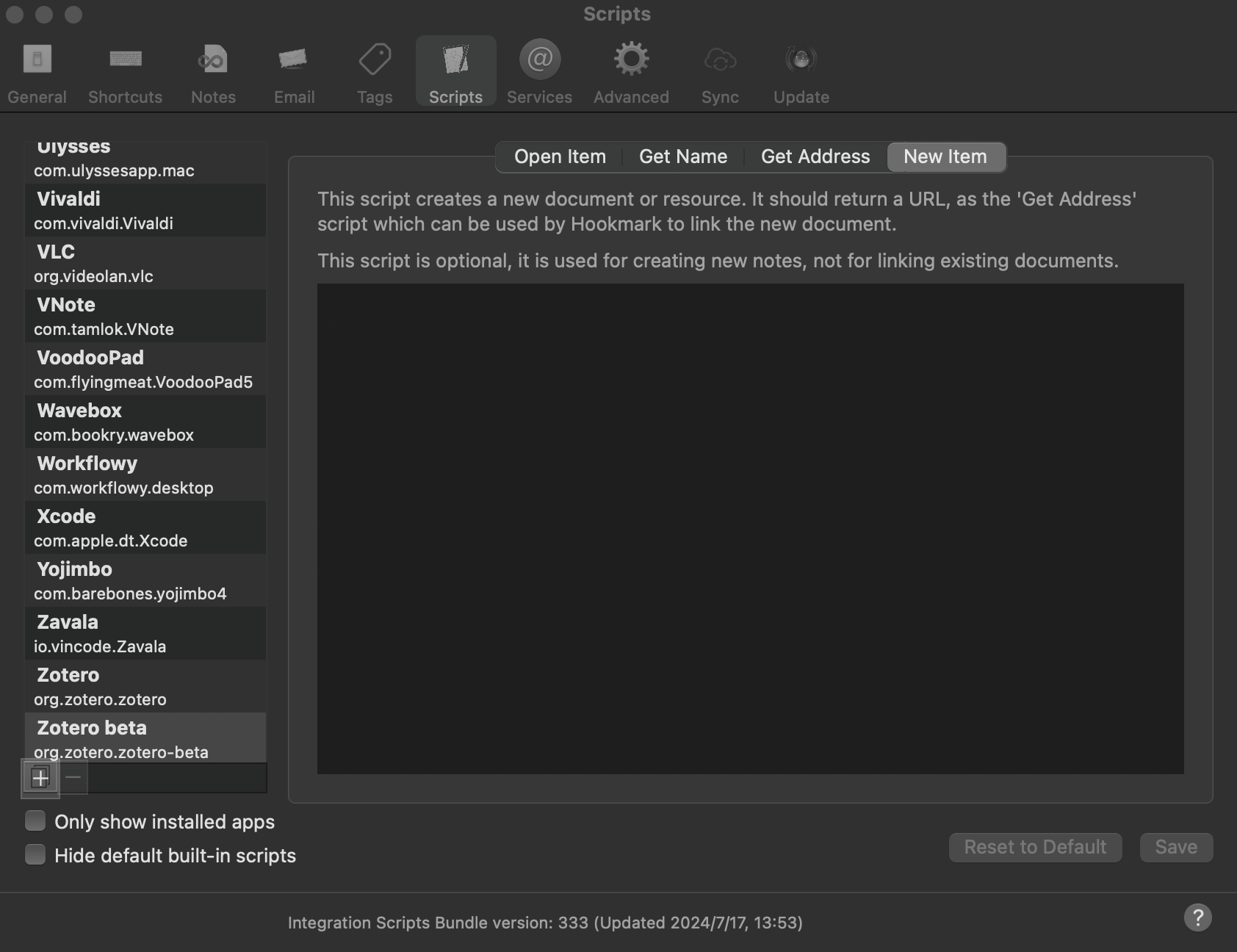This screenshot has width=1237, height=952.
Task: Click the Integration Scripts Bundle version text
Action: pos(545,923)
